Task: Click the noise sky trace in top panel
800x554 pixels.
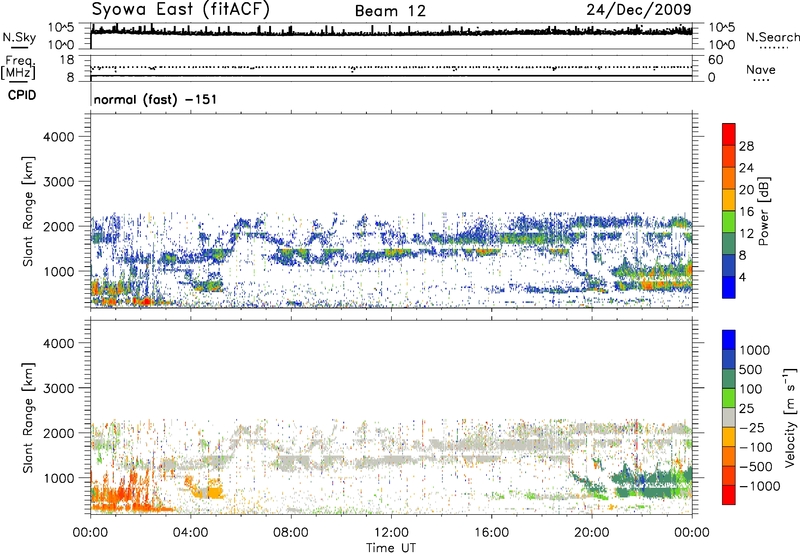Action: [391, 32]
